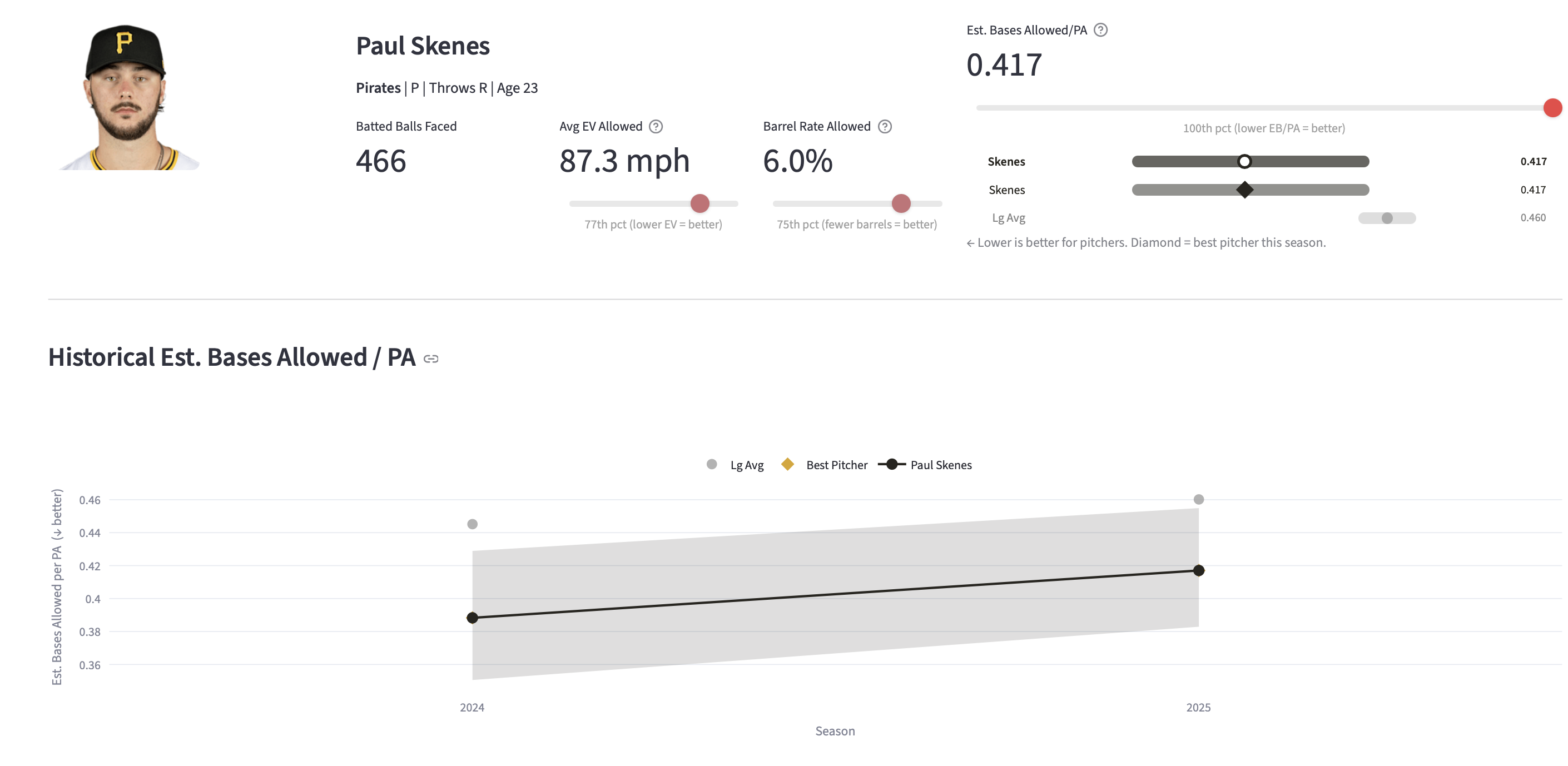Click large 0.417 EB/PA value

point(1004,65)
